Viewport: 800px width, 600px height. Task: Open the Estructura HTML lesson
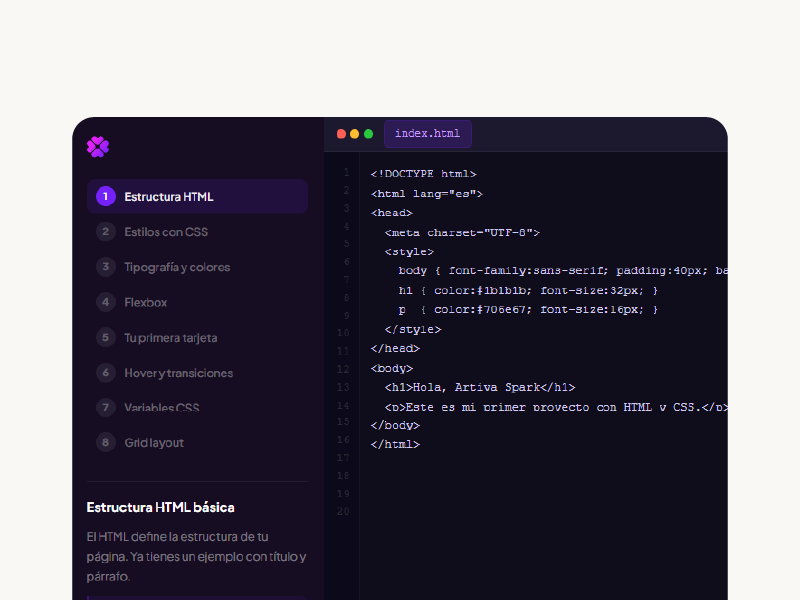(x=170, y=196)
